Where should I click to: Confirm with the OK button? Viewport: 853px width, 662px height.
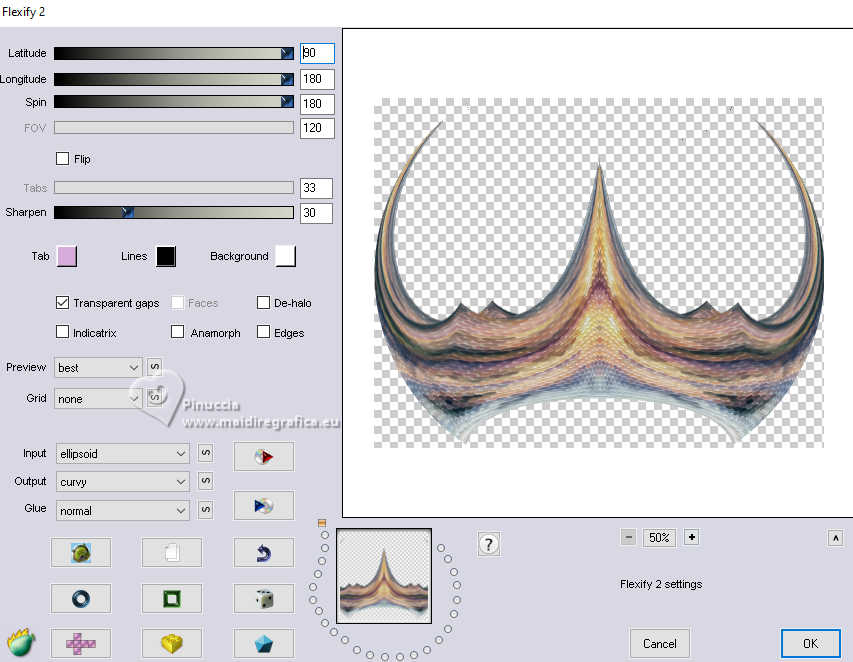coord(811,644)
